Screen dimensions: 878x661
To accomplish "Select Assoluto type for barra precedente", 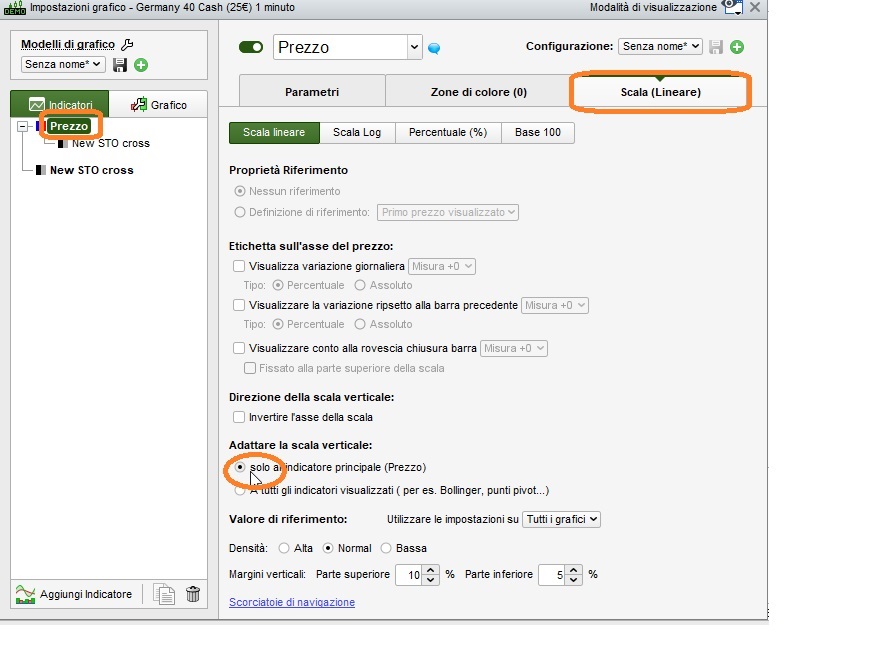I will point(360,324).
